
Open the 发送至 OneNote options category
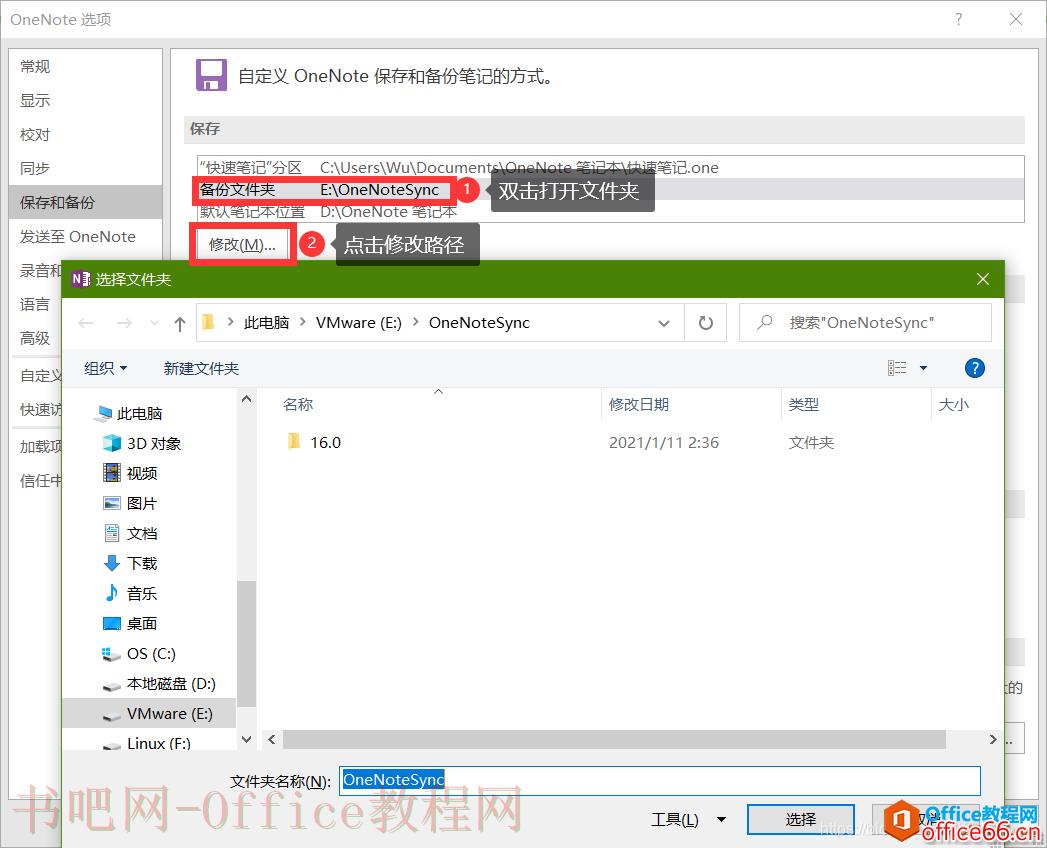pos(85,236)
